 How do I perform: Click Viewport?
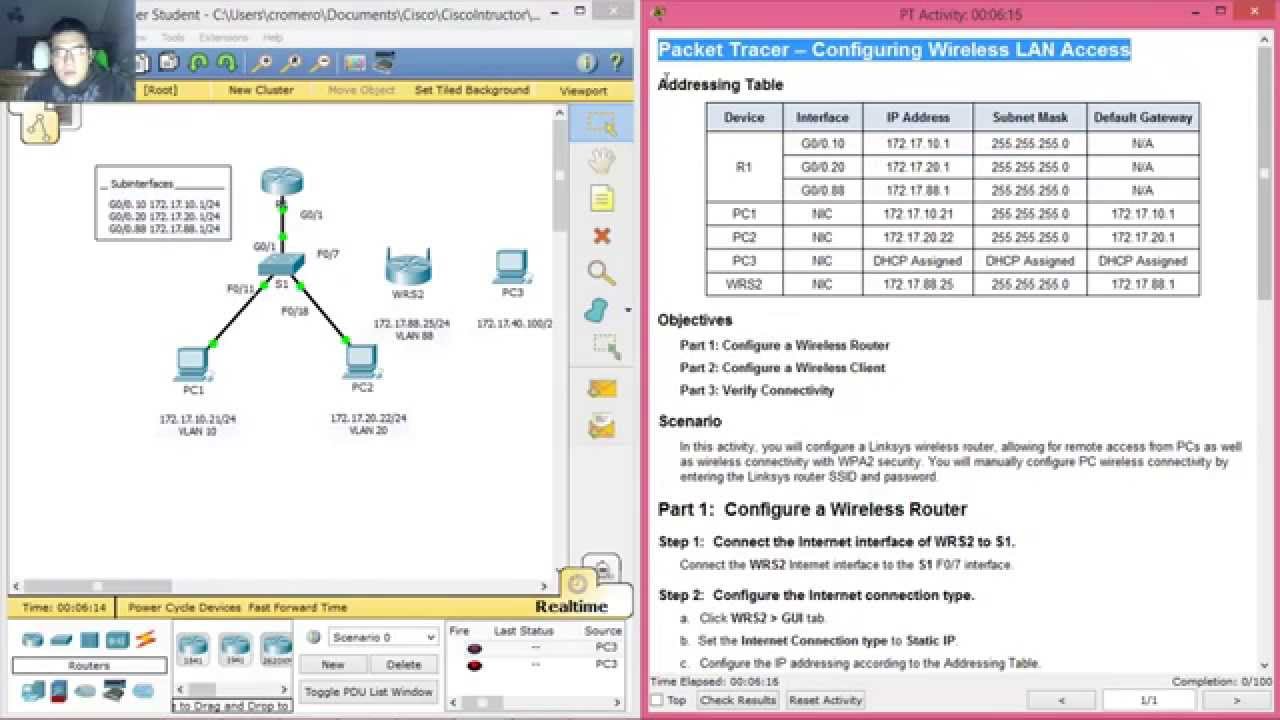point(583,90)
